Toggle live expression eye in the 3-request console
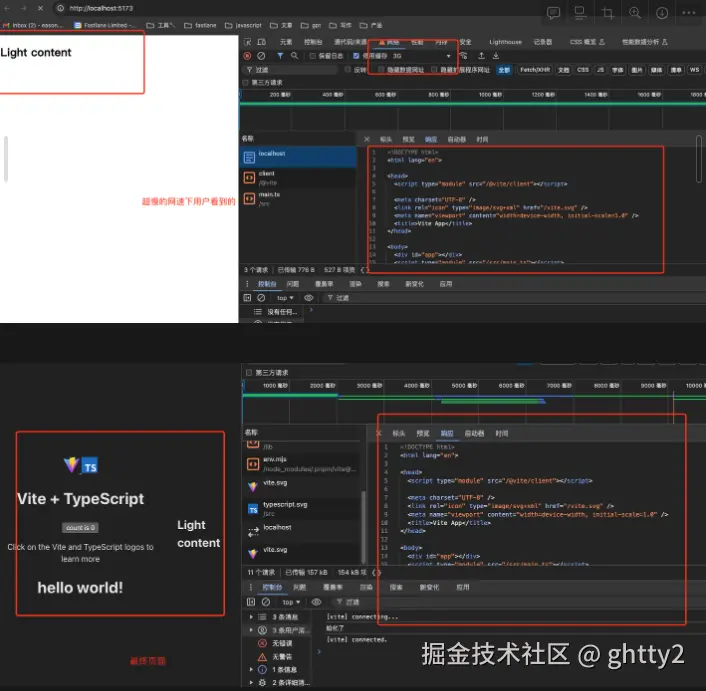Viewport: 706px width, 691px height. (308, 298)
